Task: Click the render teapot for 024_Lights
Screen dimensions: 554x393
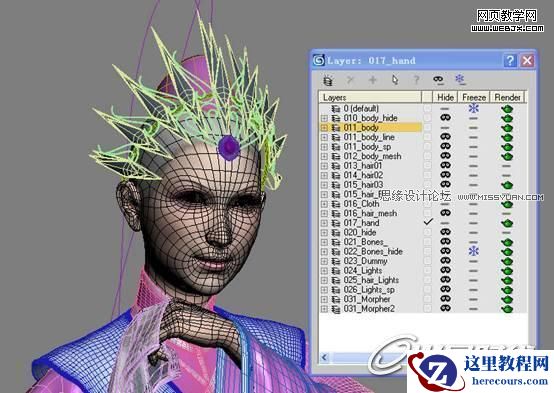Action: 507,271
